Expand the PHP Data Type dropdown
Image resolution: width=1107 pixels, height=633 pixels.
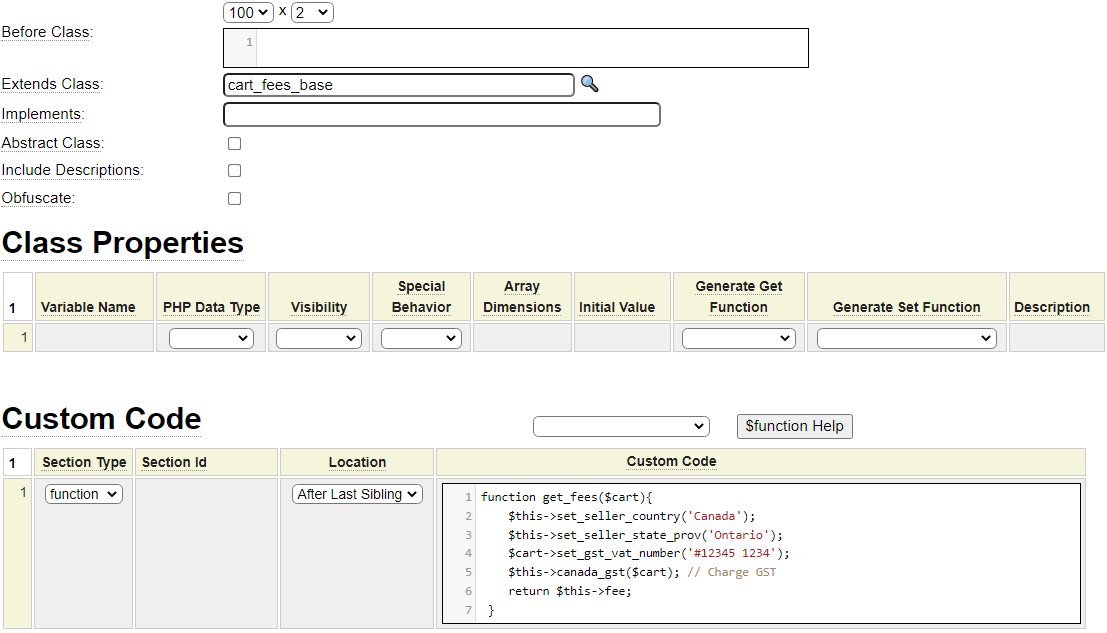pos(211,339)
